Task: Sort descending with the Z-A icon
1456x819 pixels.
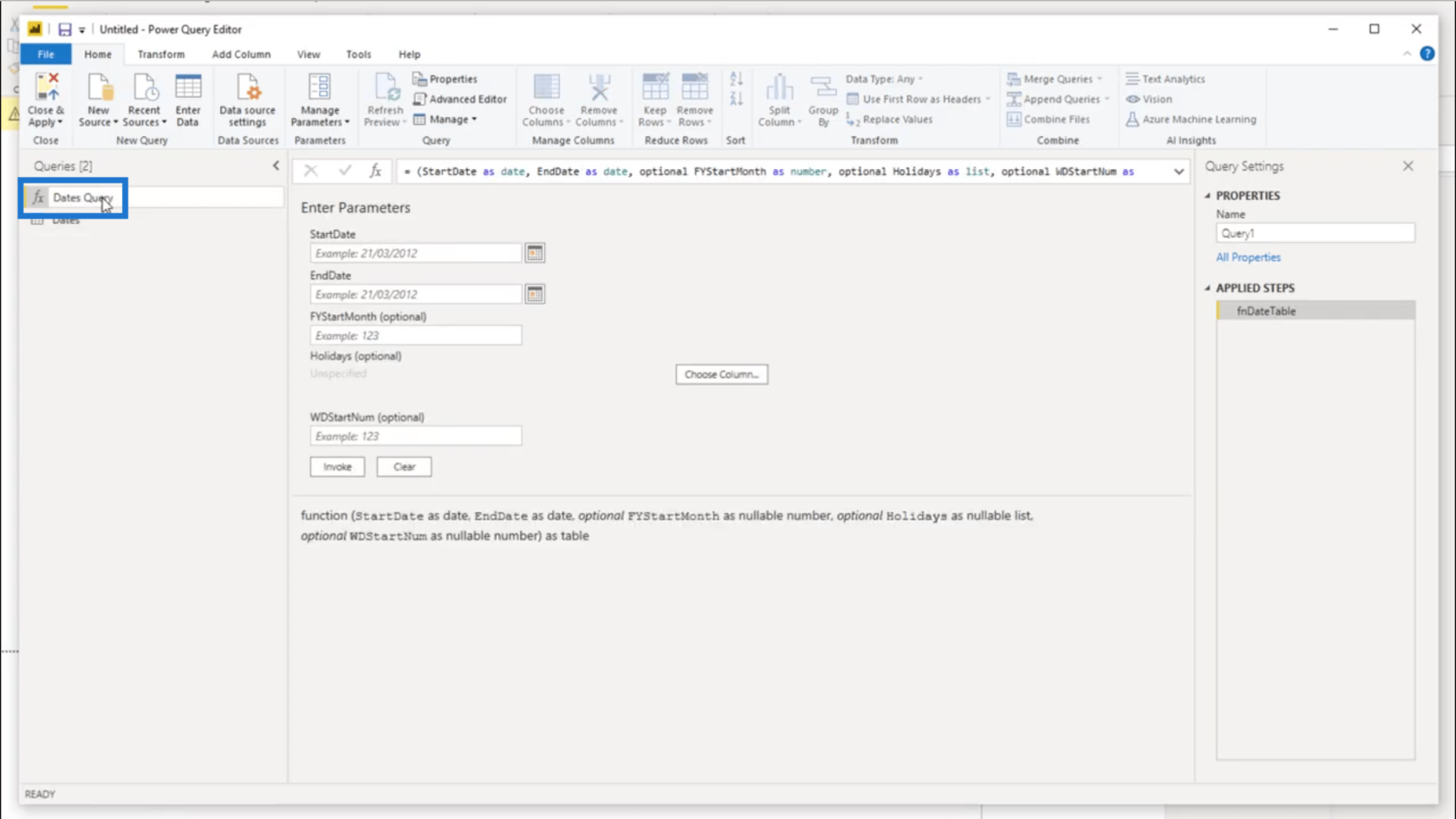Action: pos(737,98)
